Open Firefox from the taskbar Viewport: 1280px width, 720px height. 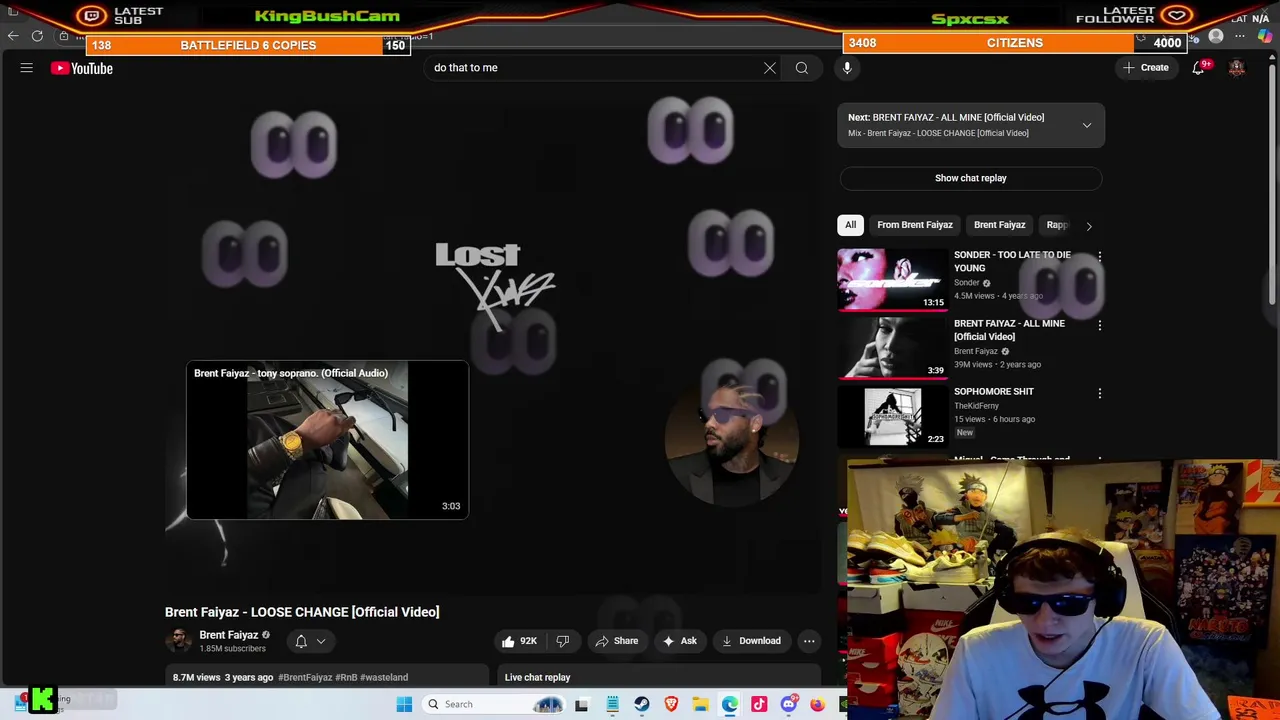[x=817, y=704]
